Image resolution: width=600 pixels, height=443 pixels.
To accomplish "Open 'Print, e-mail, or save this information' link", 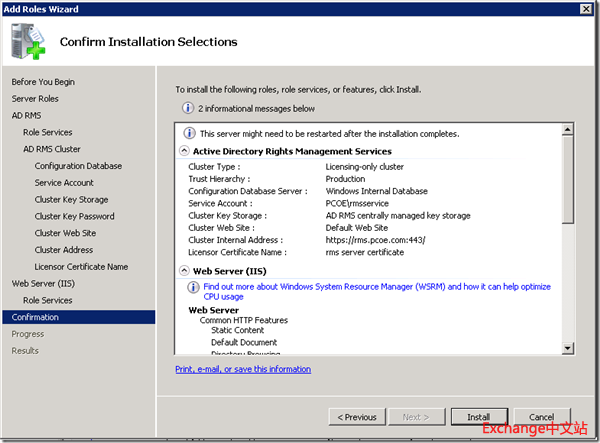I will (x=242, y=369).
